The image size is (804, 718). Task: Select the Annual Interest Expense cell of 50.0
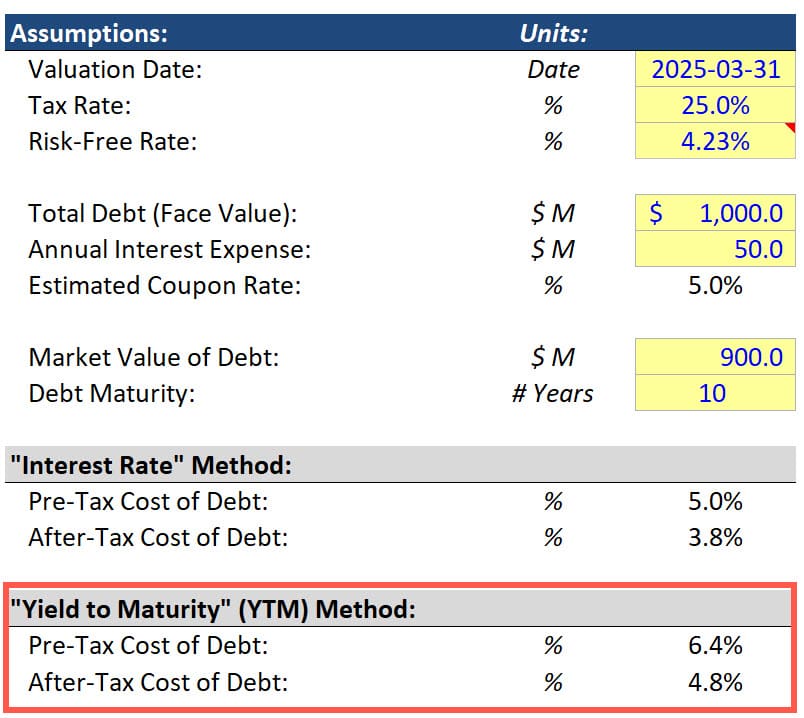(x=714, y=249)
